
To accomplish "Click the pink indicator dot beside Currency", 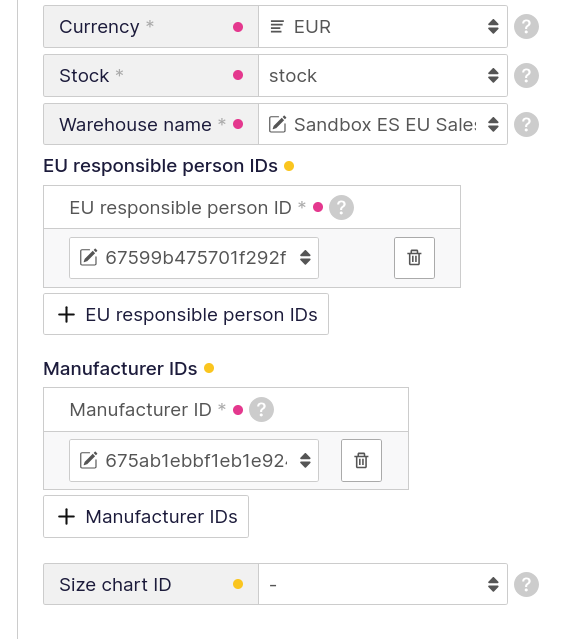I will click(x=238, y=27).
